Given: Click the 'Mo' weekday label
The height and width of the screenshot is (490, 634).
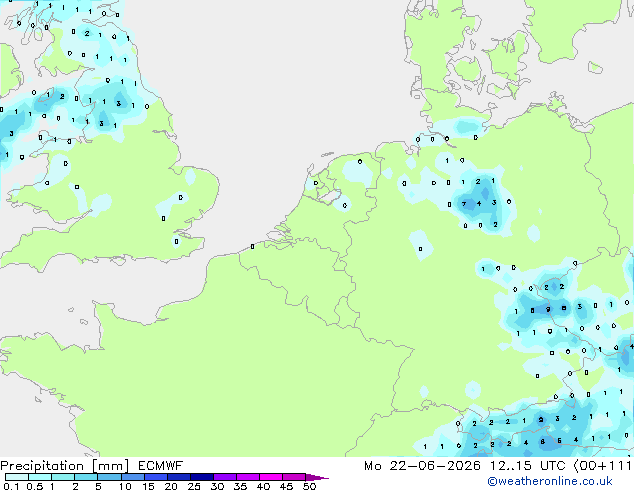Looking at the screenshot, I should (372, 466).
